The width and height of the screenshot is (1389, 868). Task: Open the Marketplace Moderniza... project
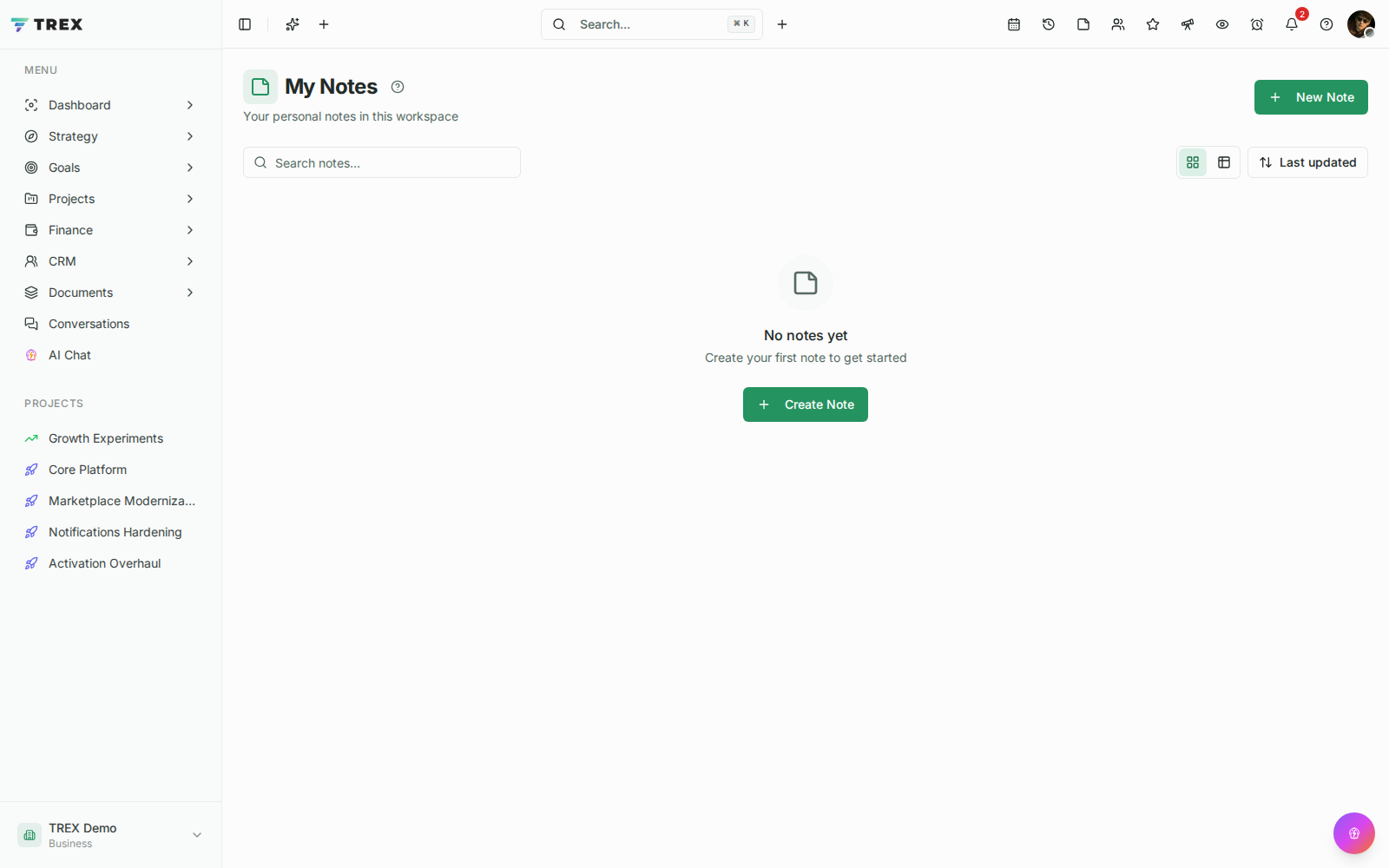(x=111, y=501)
